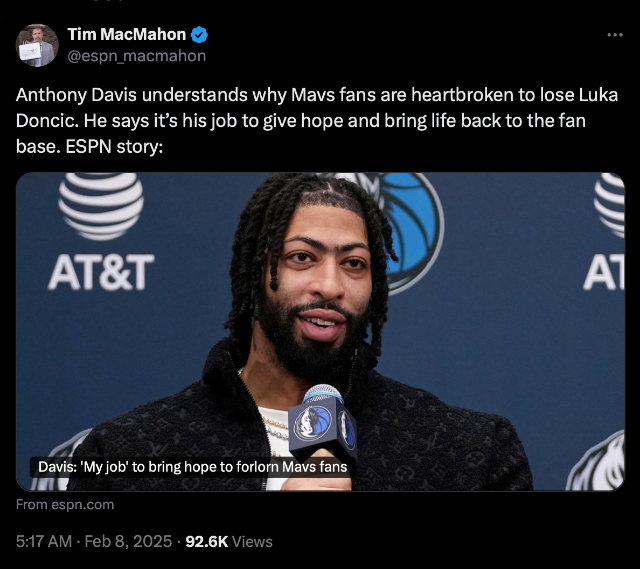
Task: Click the 'ESPN story:' text in tweet
Action: [x=114, y=147]
